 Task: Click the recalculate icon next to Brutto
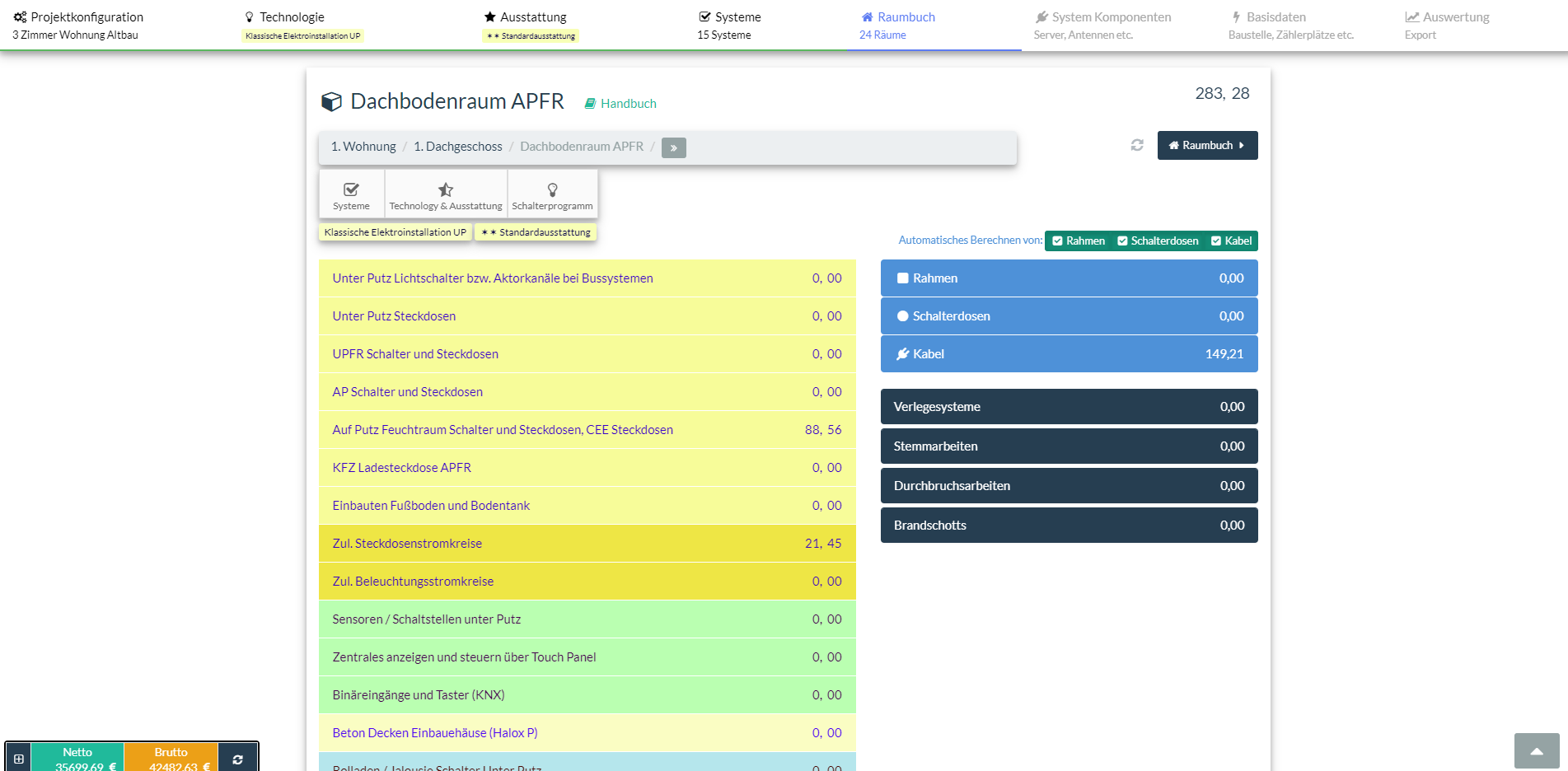click(237, 759)
